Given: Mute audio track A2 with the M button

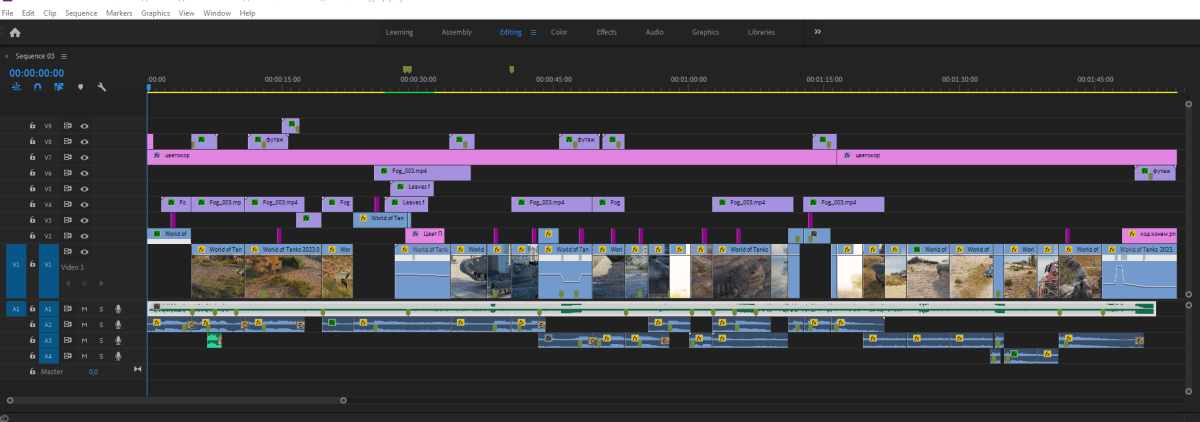Looking at the screenshot, I should point(84,325).
